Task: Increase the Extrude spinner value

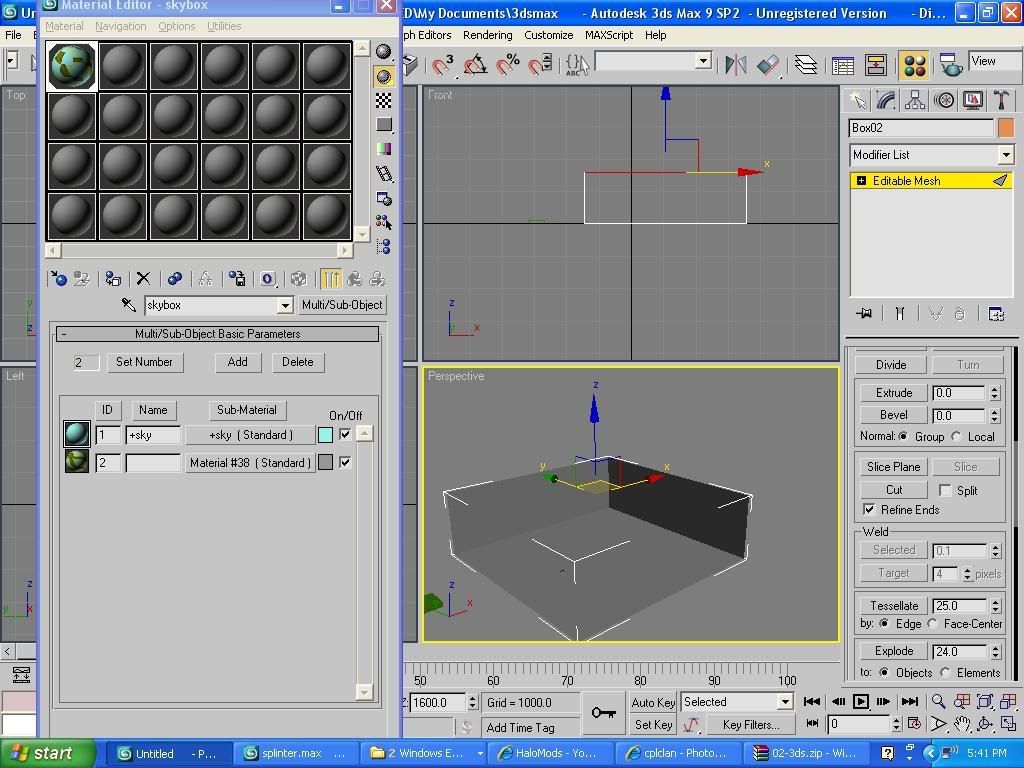Action: [x=995, y=389]
